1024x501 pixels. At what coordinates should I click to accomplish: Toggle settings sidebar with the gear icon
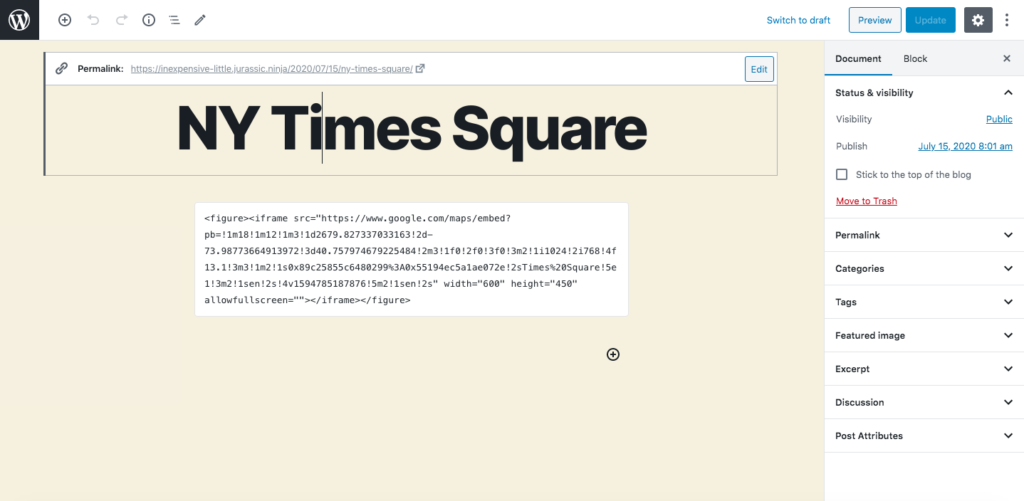(978, 20)
